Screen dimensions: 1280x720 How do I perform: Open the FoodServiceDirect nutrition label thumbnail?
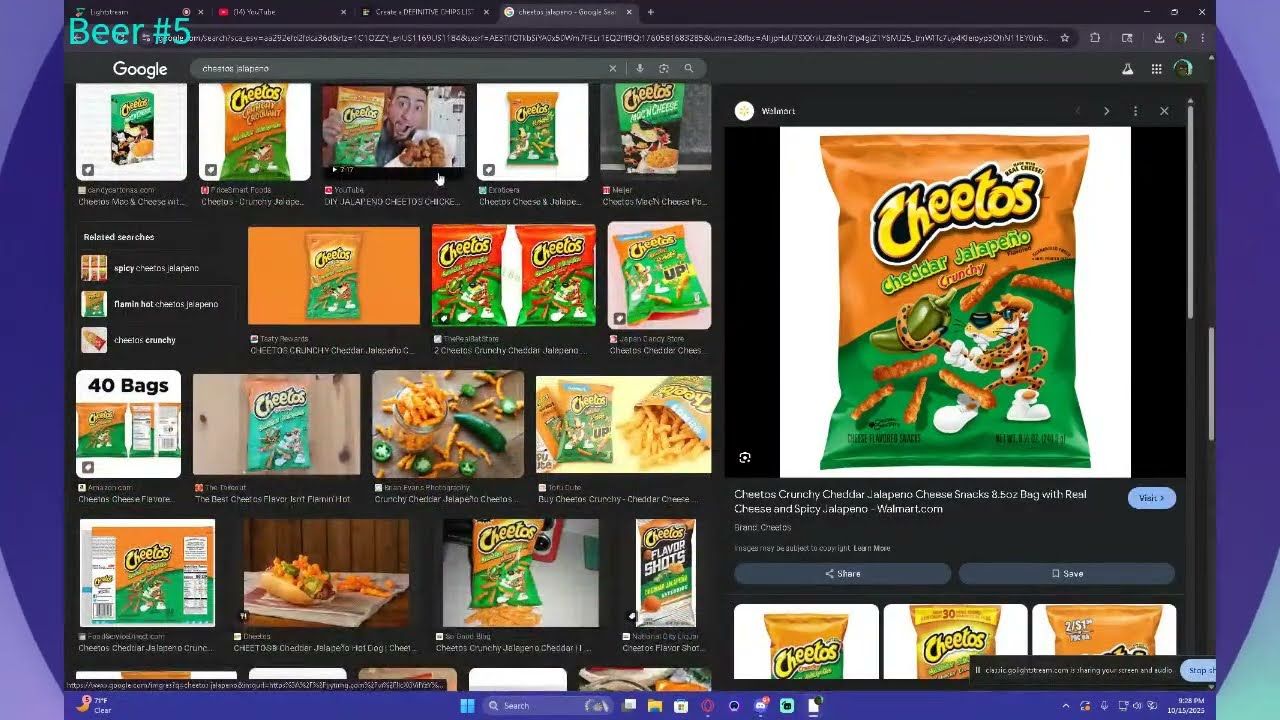pos(147,573)
